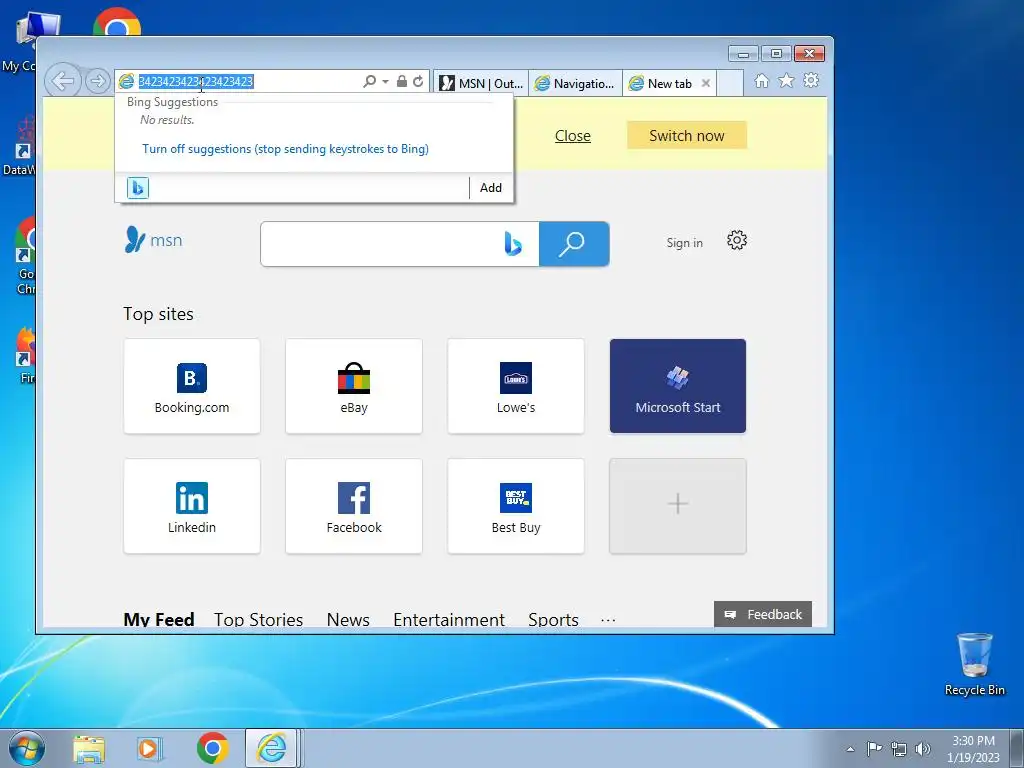Open the Lowe's top site tile
Screen dimensions: 1024x768
pyautogui.click(x=516, y=386)
